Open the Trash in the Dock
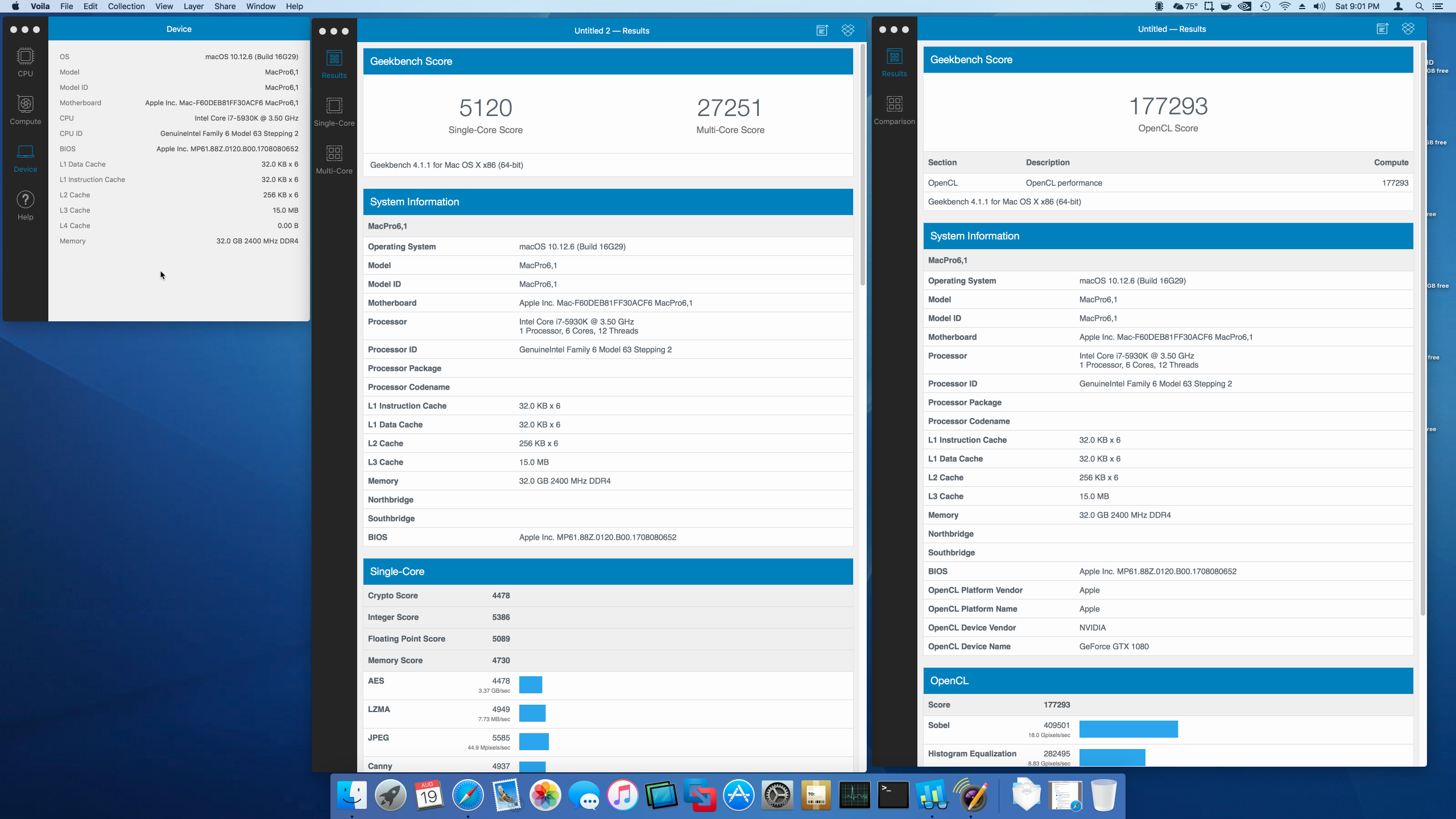 click(1104, 795)
